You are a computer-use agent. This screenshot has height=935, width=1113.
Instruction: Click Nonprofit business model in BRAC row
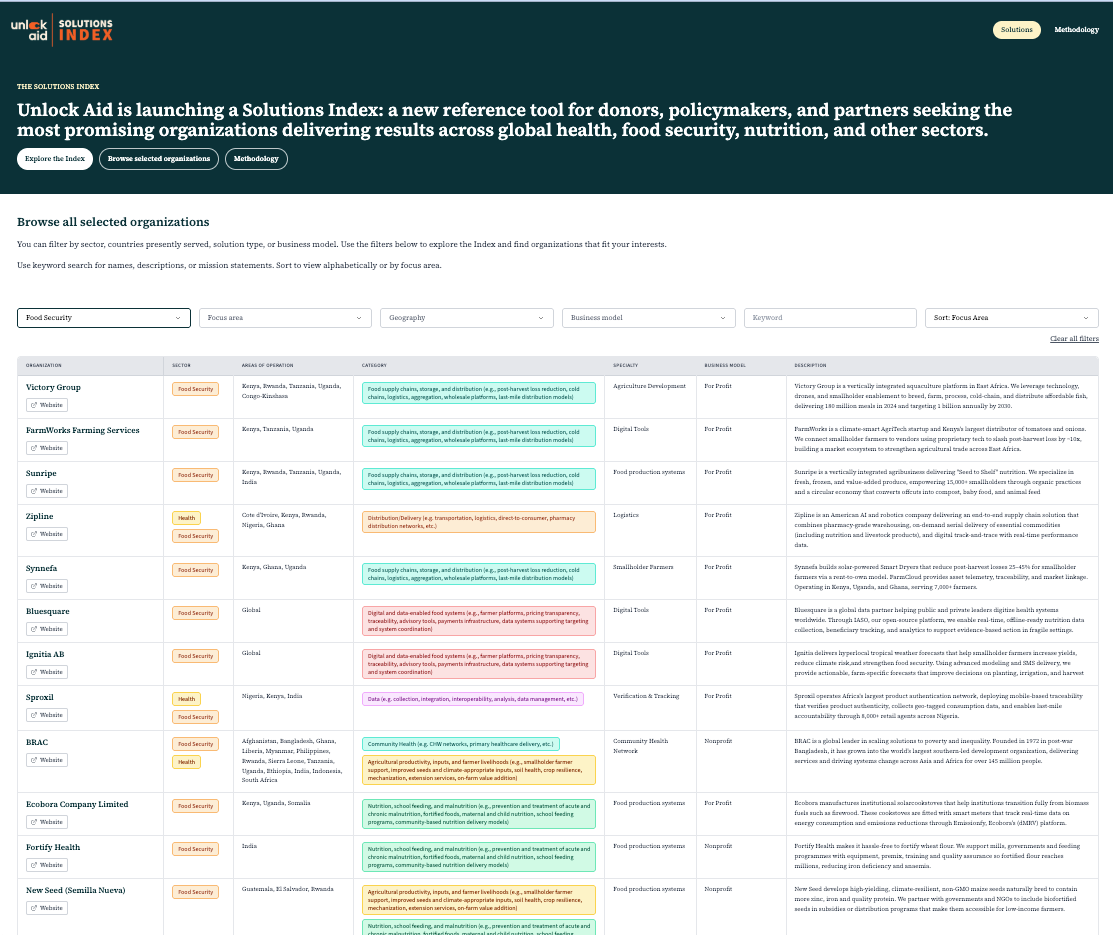click(718, 741)
